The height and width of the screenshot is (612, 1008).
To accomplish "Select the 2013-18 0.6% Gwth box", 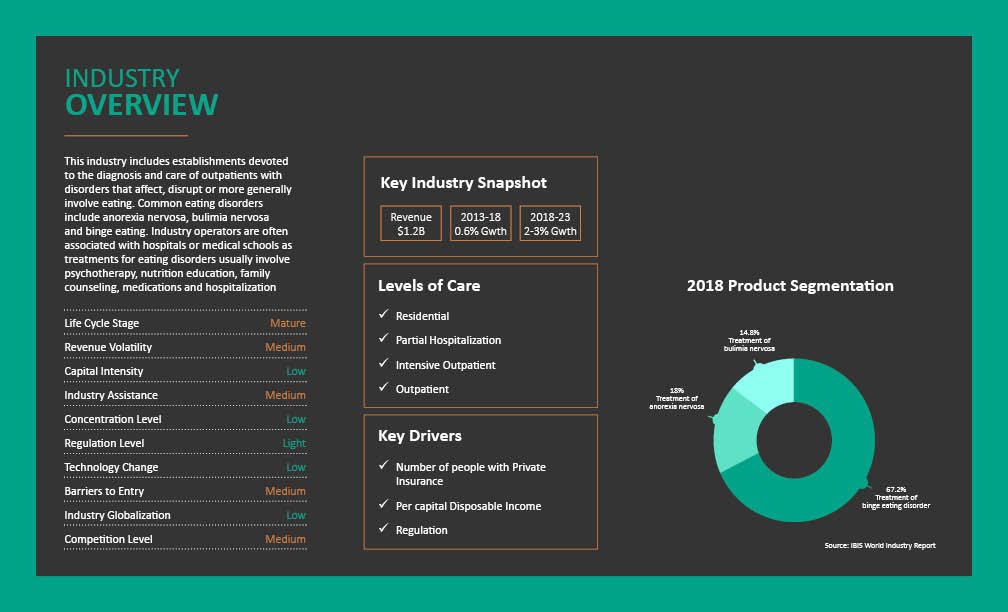I will coord(480,224).
